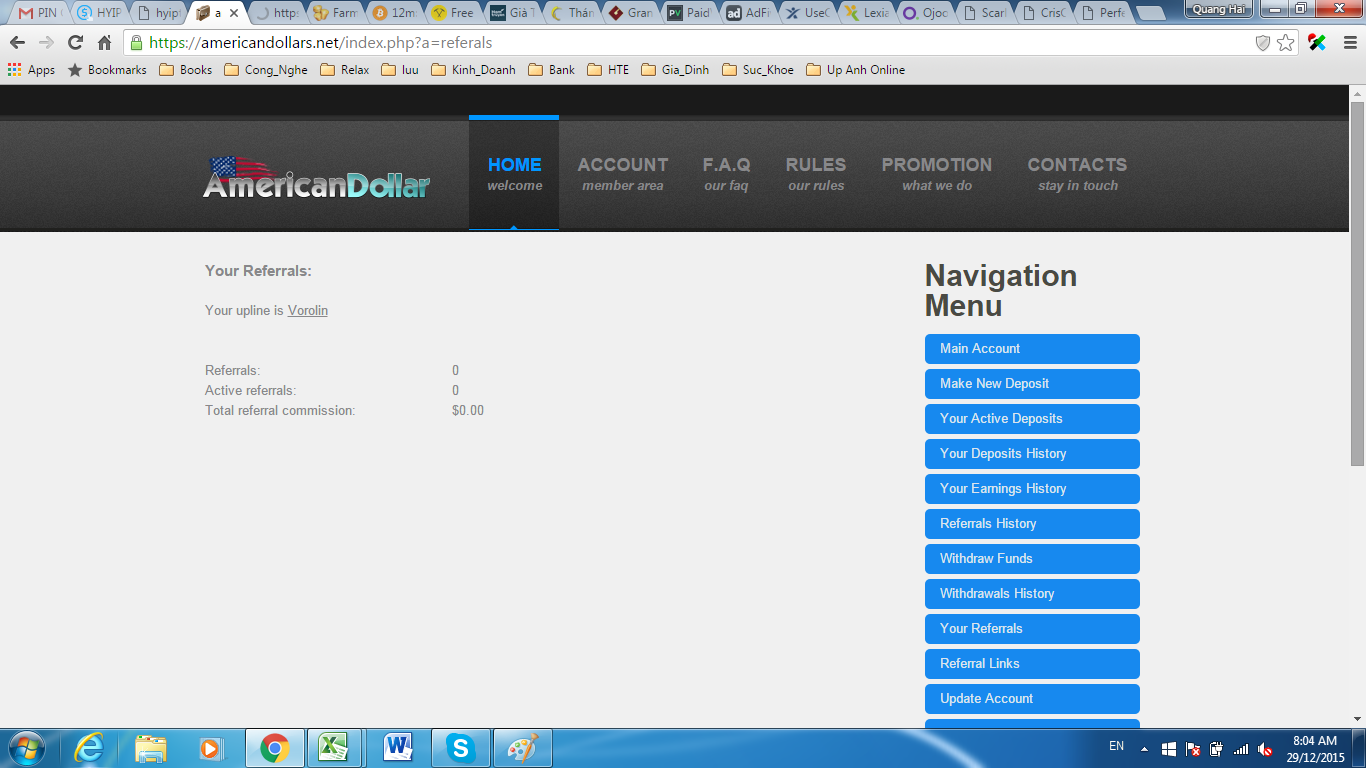The height and width of the screenshot is (768, 1366).
Task: Open Referral Links
Action: pyautogui.click(x=1032, y=664)
